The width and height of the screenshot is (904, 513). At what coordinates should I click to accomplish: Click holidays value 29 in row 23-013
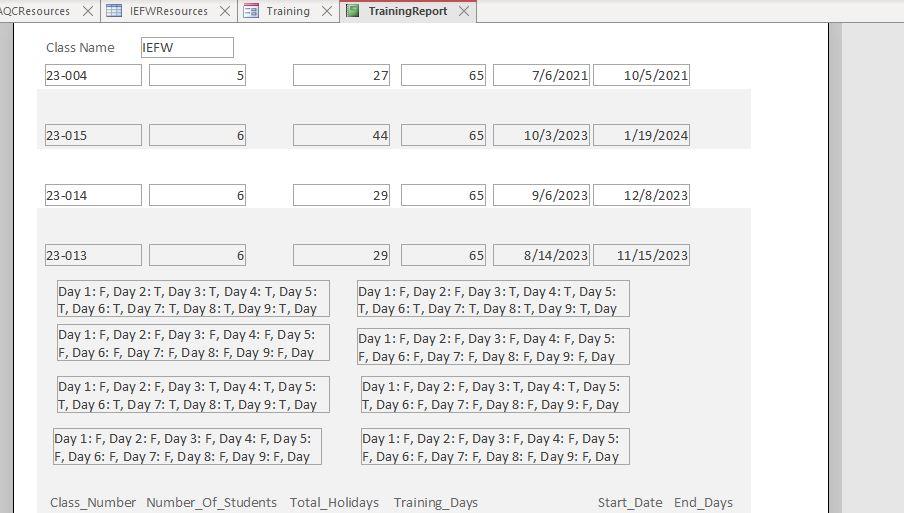pos(341,255)
